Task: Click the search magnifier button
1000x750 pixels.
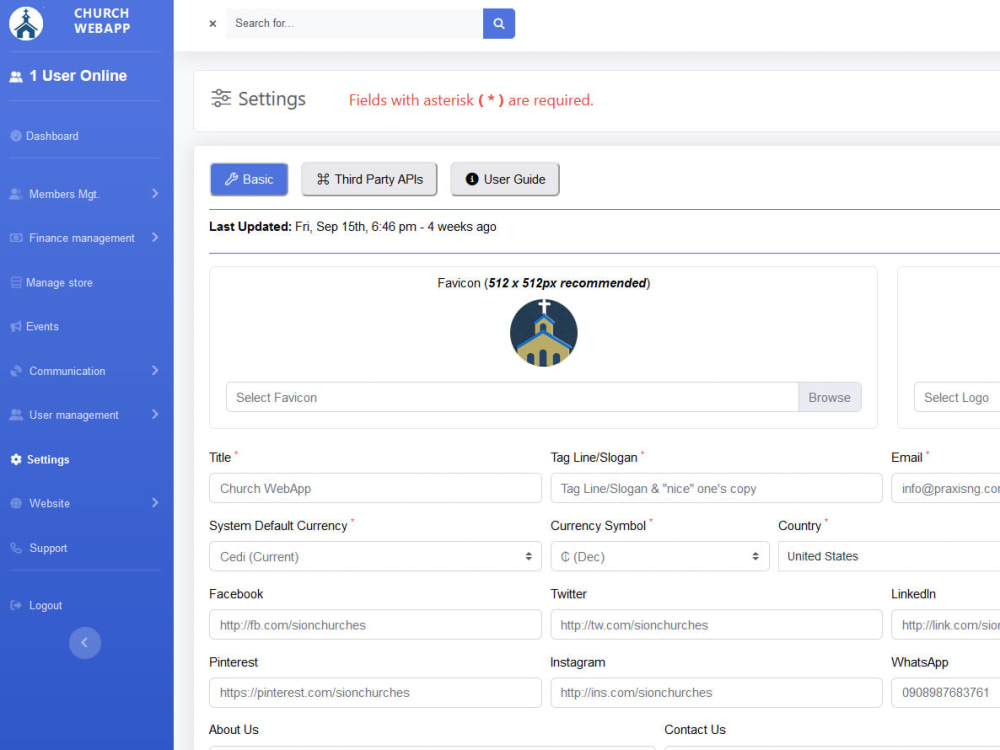Action: tap(499, 24)
